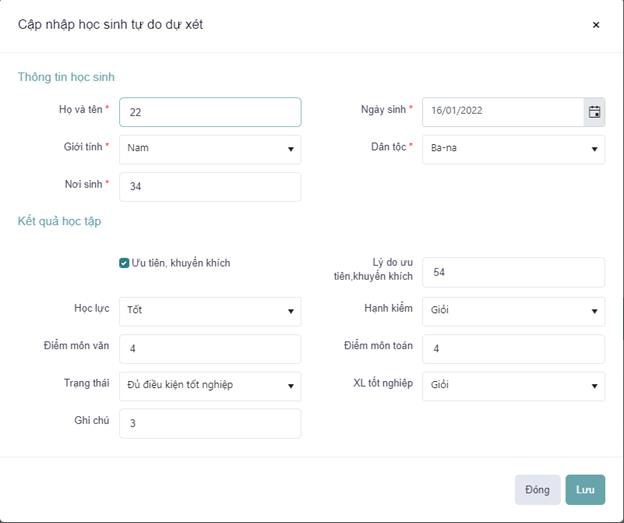Click the Ưu tiên, khuyến khích label text
The width and height of the screenshot is (624, 523).
(x=181, y=263)
